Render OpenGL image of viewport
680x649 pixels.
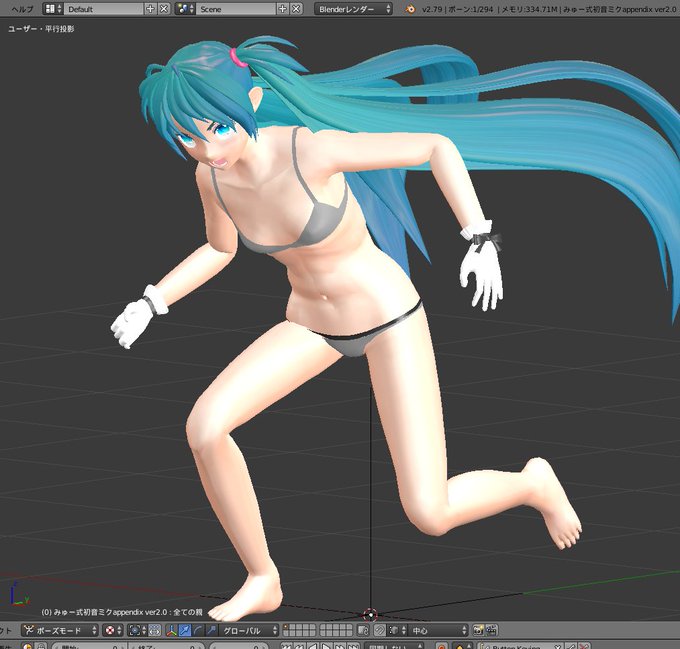pyautogui.click(x=478, y=630)
